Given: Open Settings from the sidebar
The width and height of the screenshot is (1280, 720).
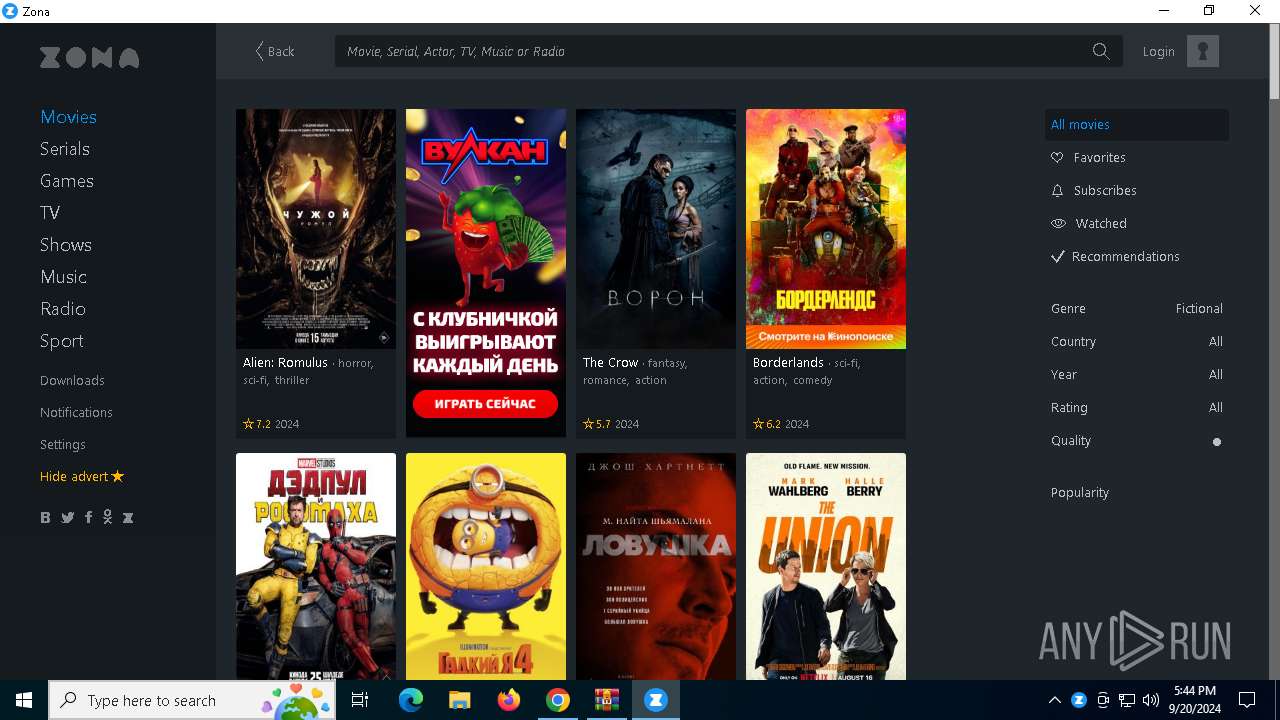Looking at the screenshot, I should coord(63,445).
